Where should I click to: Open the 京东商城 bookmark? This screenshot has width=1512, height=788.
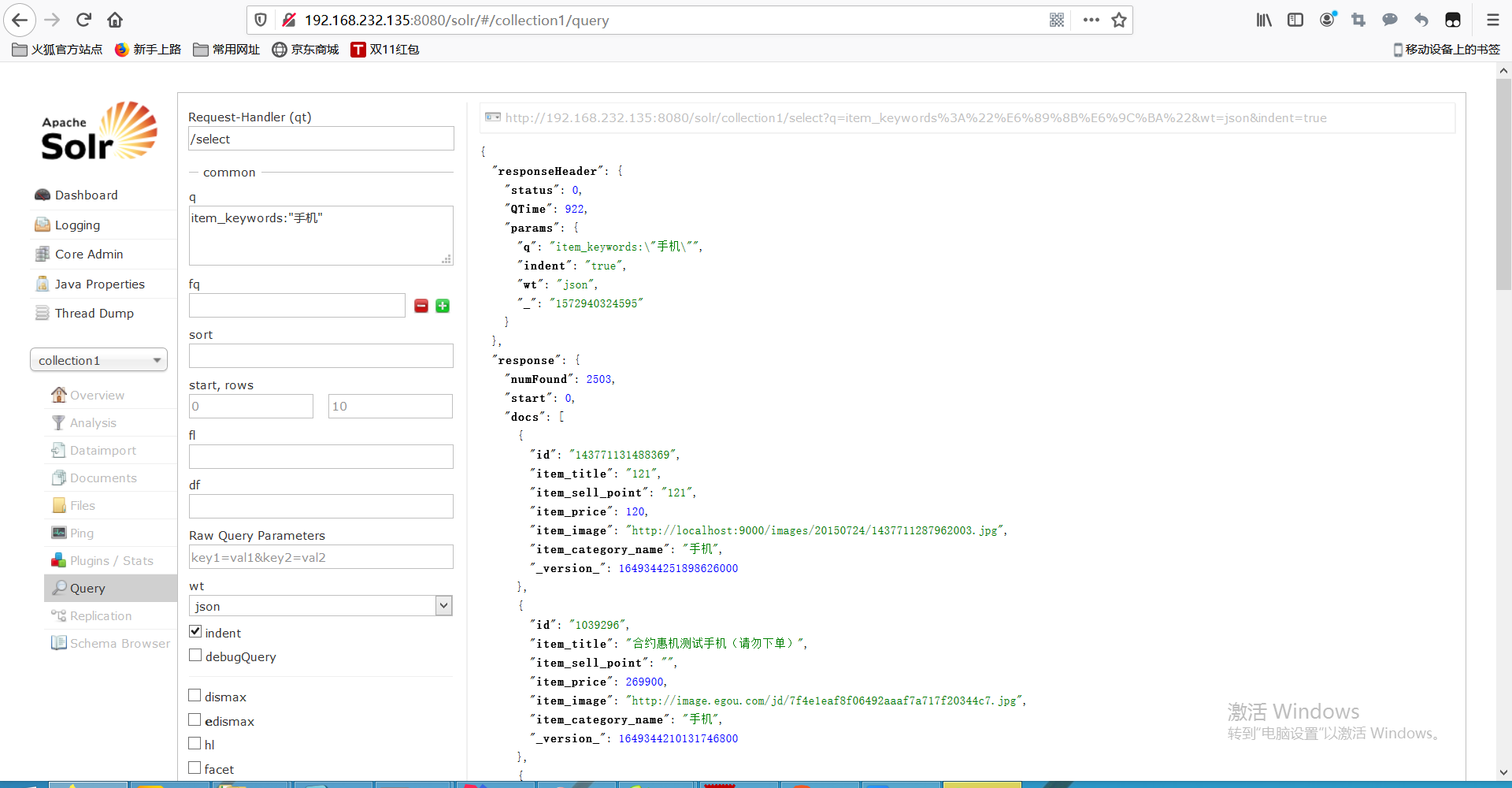click(x=306, y=50)
